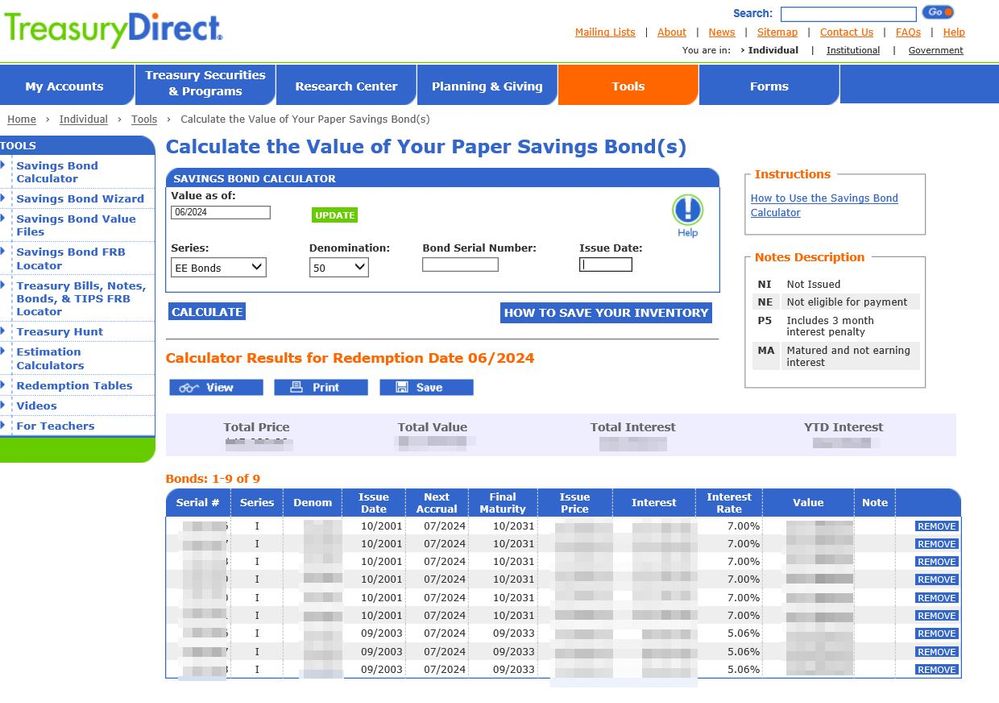Open Treasury Bills, Notes, Bonds & TIPS FRB Locator
This screenshot has width=999, height=703.
click(81, 298)
